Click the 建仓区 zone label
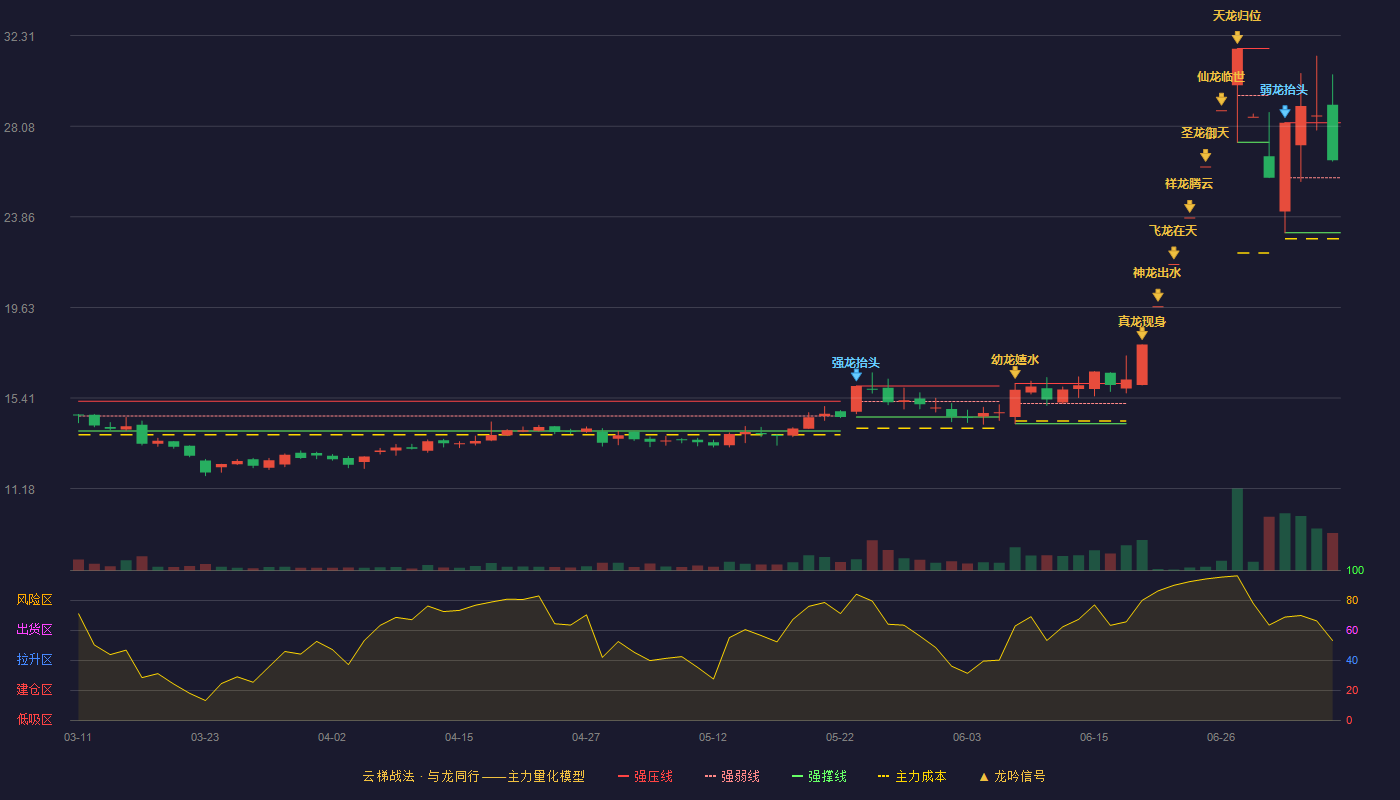 coord(34,690)
